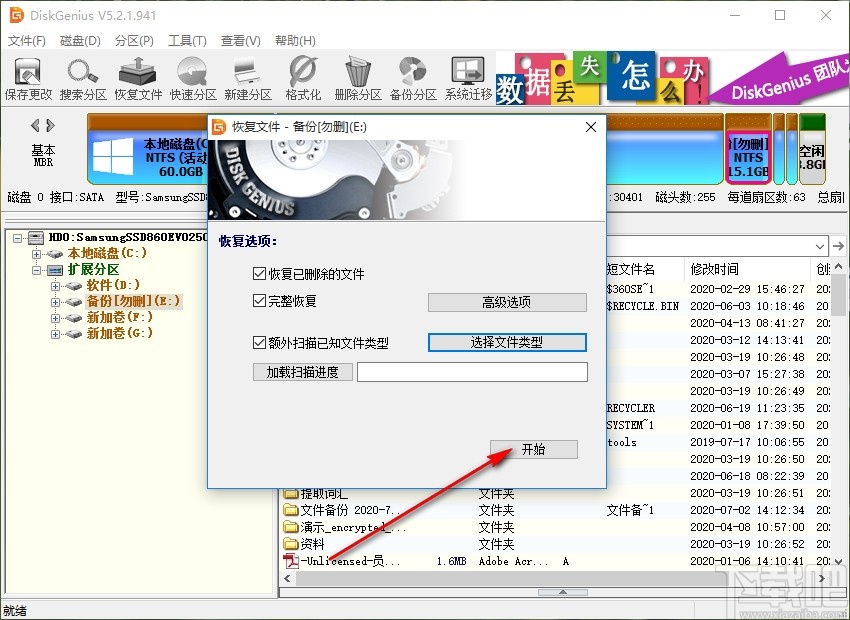The height and width of the screenshot is (620, 850).
Task: Expand the 本地磁盘(C:) tree node
Action: point(36,254)
